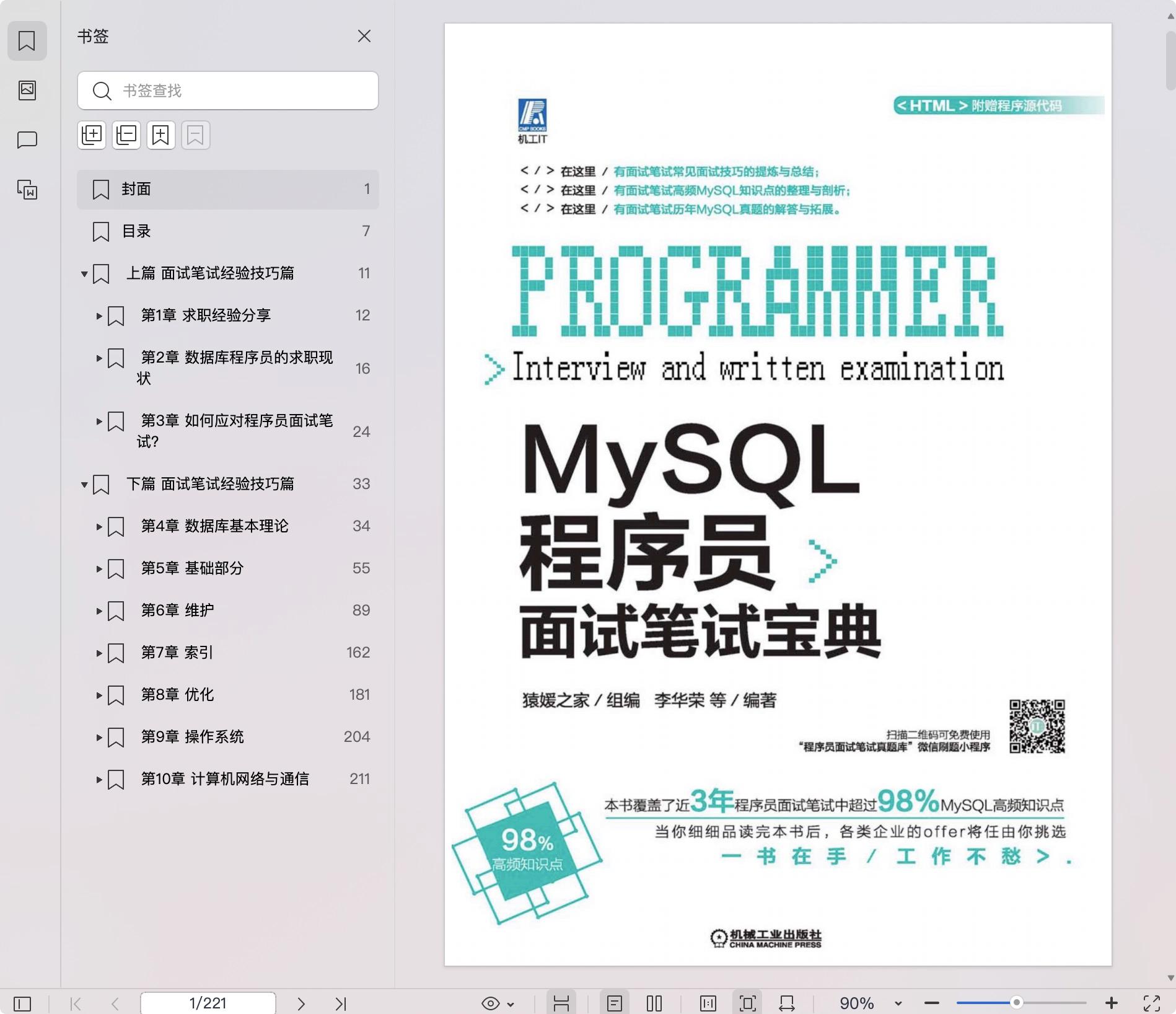This screenshot has width=1176, height=1014.
Task: Click the delete bookmark icon
Action: pos(196,135)
